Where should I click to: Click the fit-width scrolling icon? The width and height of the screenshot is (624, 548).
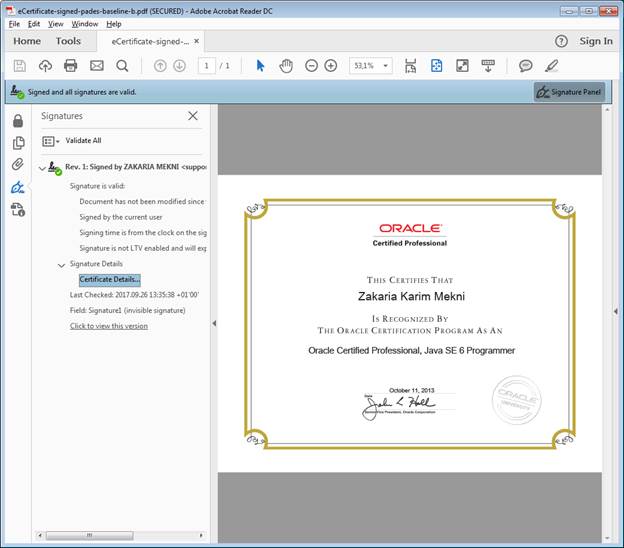[410, 66]
